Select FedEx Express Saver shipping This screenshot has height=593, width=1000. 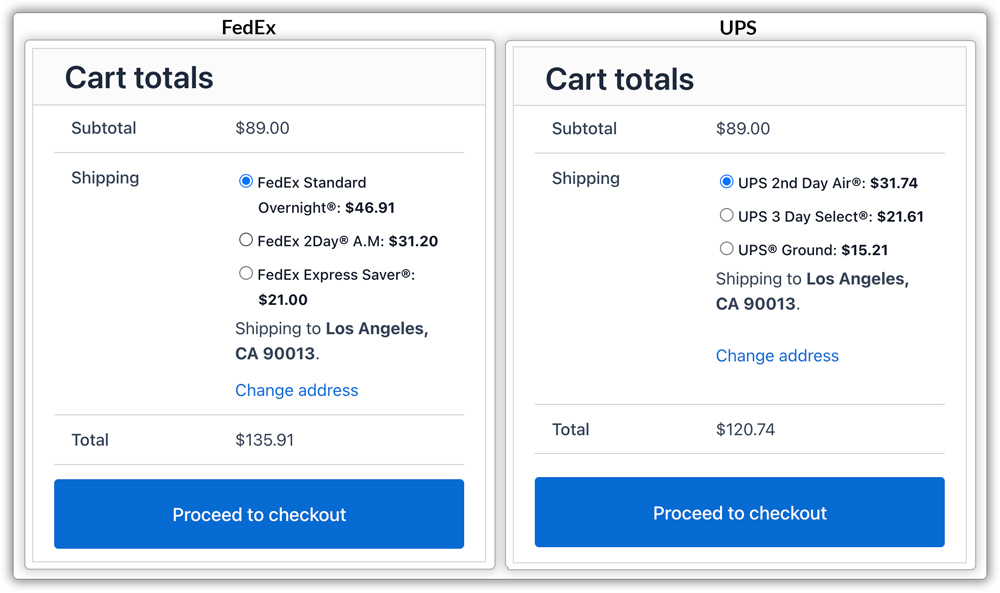246,272
